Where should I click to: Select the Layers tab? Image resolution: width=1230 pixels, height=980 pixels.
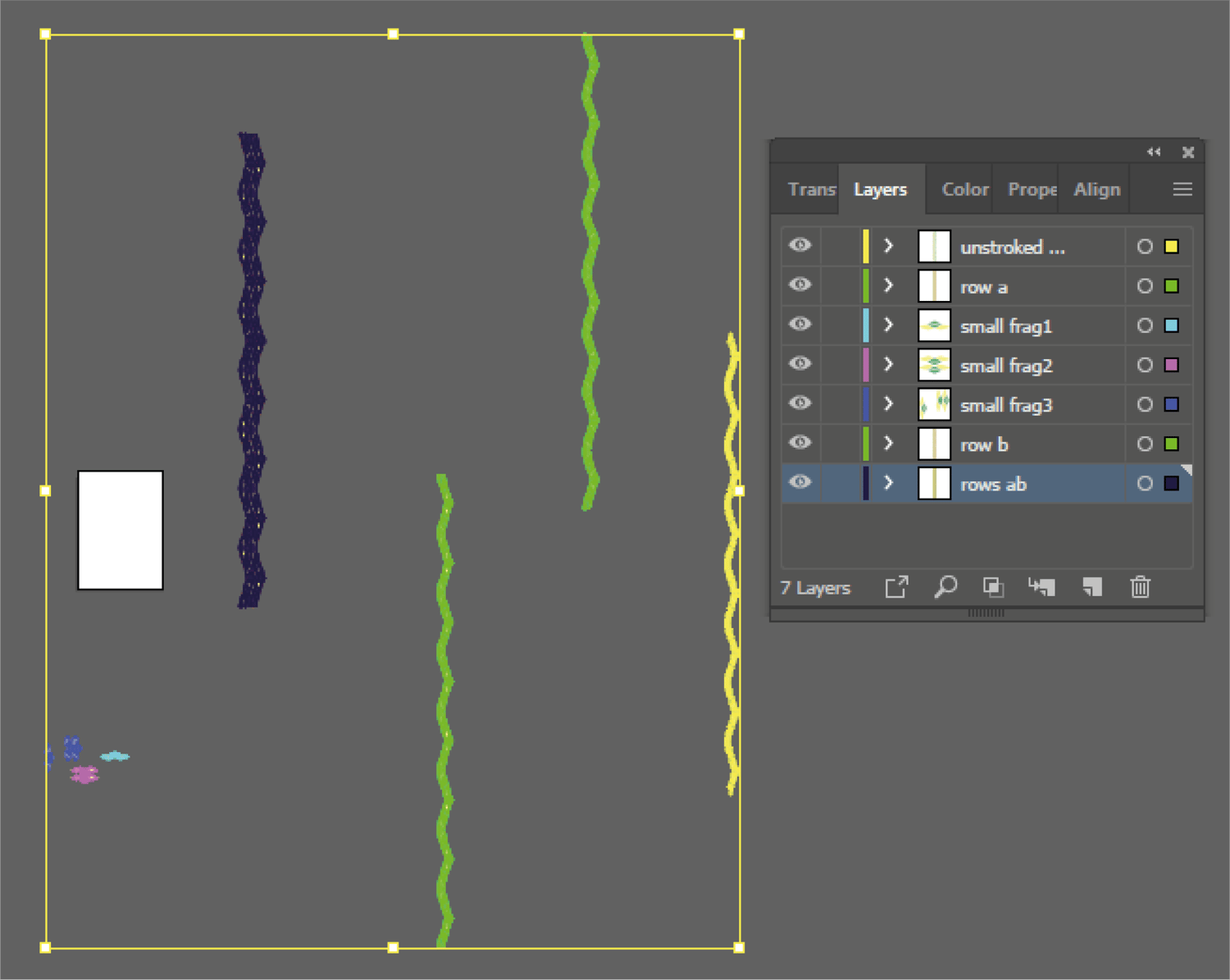(x=881, y=189)
